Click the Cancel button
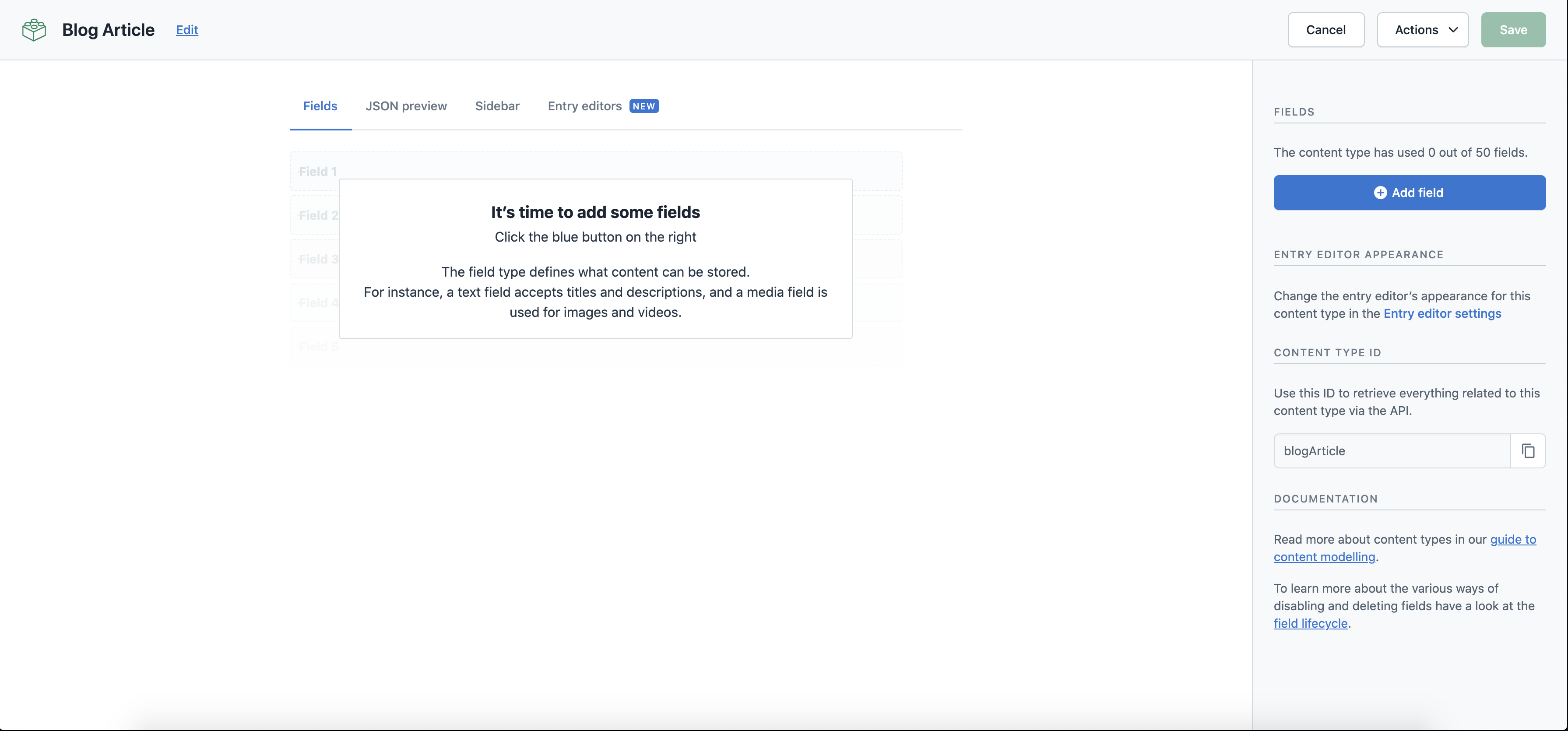This screenshot has width=1568, height=731. 1325,30
